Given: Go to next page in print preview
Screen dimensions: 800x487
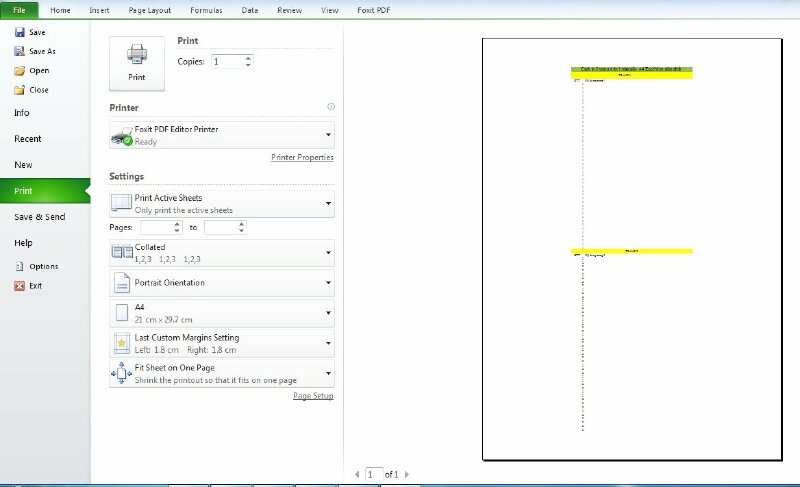Looking at the screenshot, I should coord(407,474).
